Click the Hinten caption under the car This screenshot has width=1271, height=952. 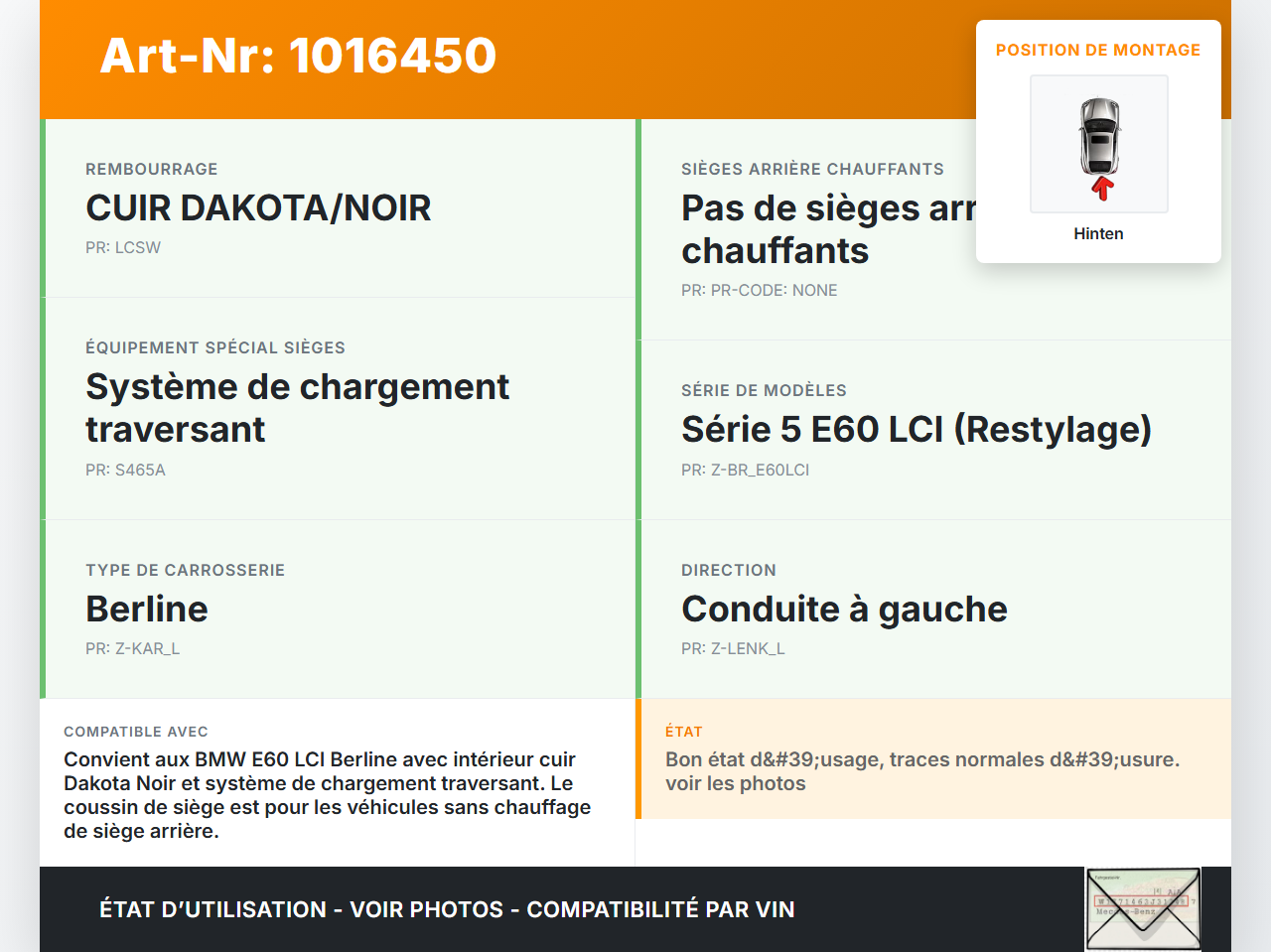point(1098,233)
